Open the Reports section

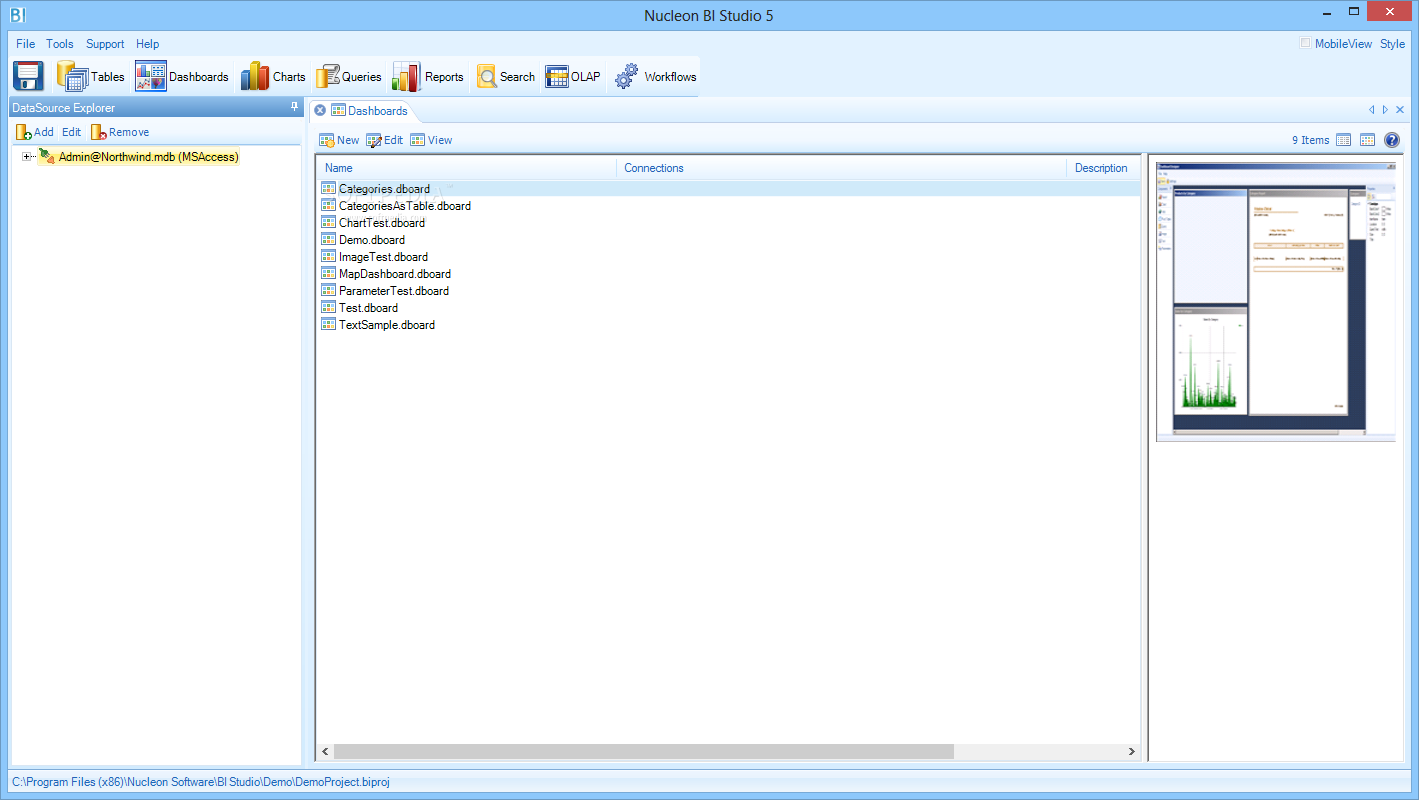coord(428,76)
